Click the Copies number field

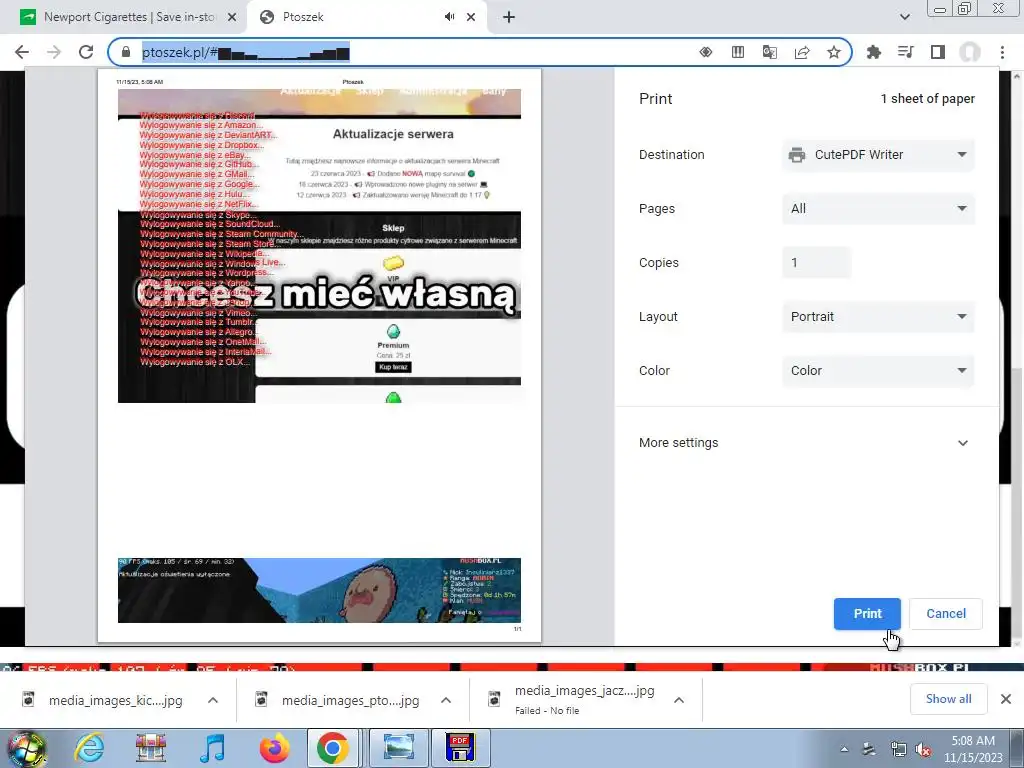[x=816, y=263]
